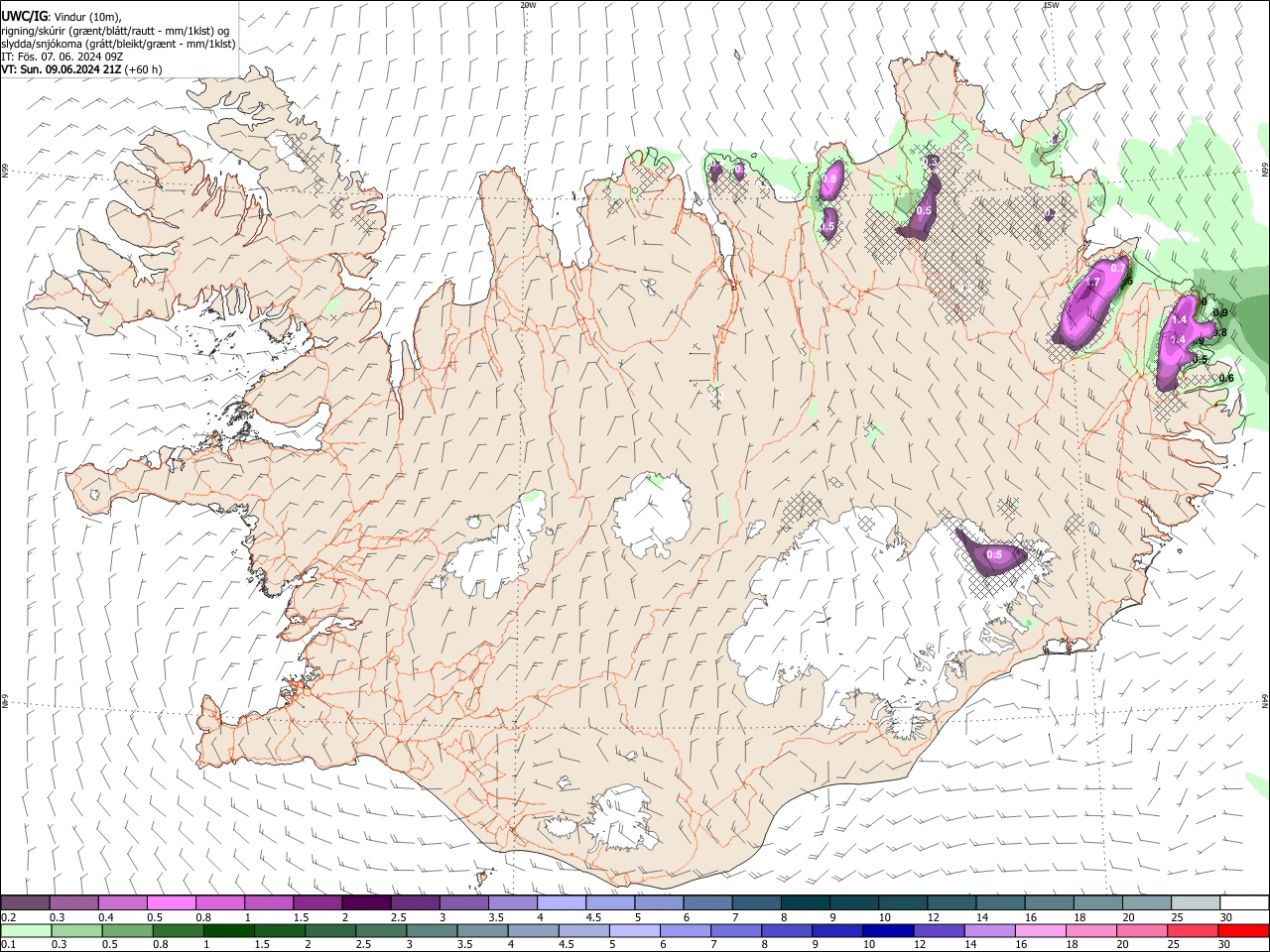Click the "VT: Sun. 09.06.2024 21Z (+60 h)" line
The width and height of the screenshot is (1270, 952).
coord(81,69)
